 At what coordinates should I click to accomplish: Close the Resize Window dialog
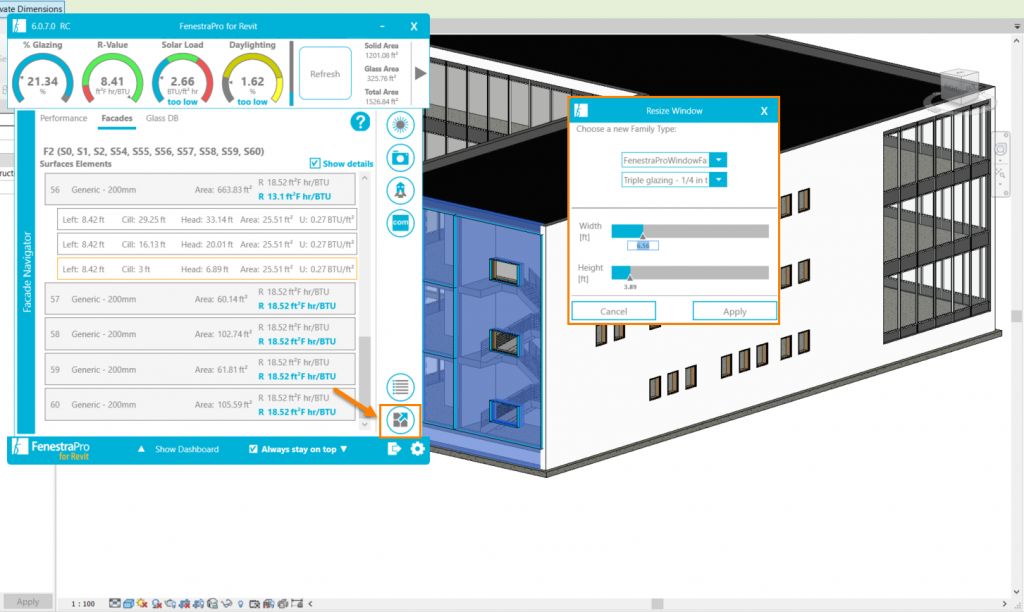coord(764,111)
